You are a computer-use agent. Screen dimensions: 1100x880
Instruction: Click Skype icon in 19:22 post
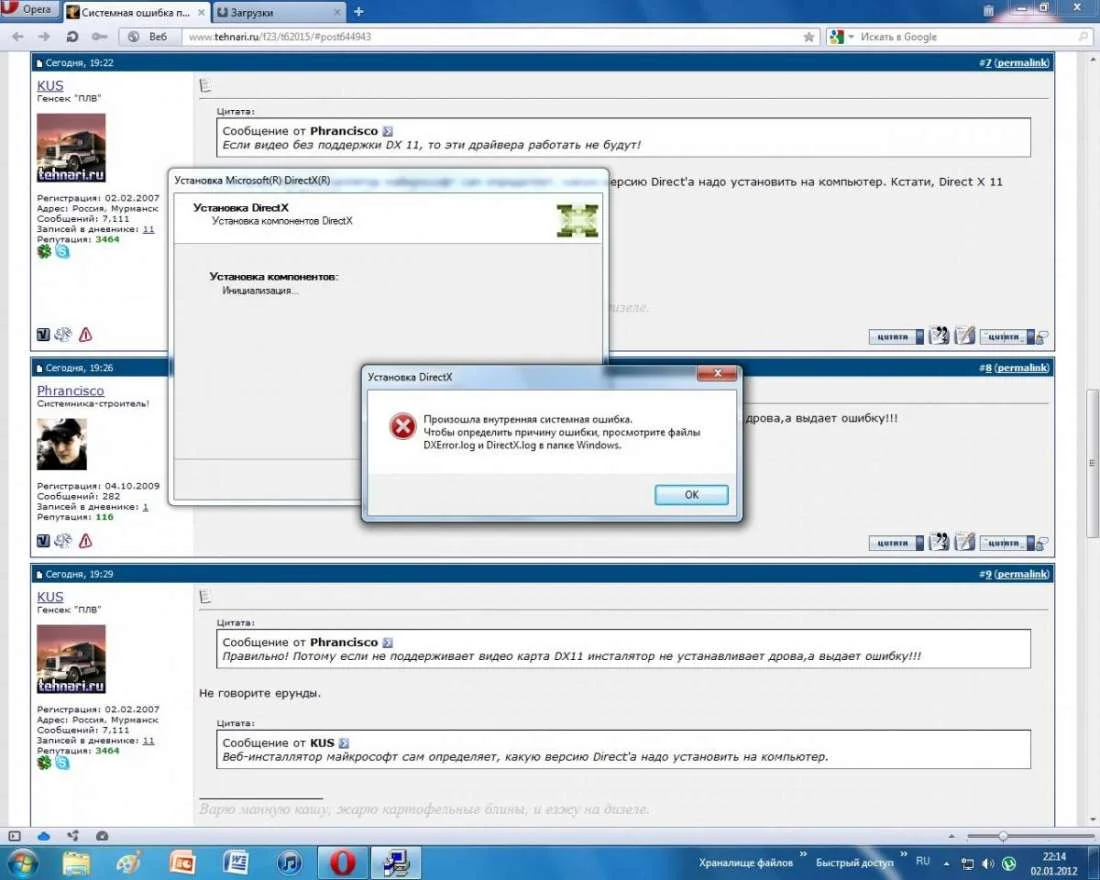click(x=62, y=251)
